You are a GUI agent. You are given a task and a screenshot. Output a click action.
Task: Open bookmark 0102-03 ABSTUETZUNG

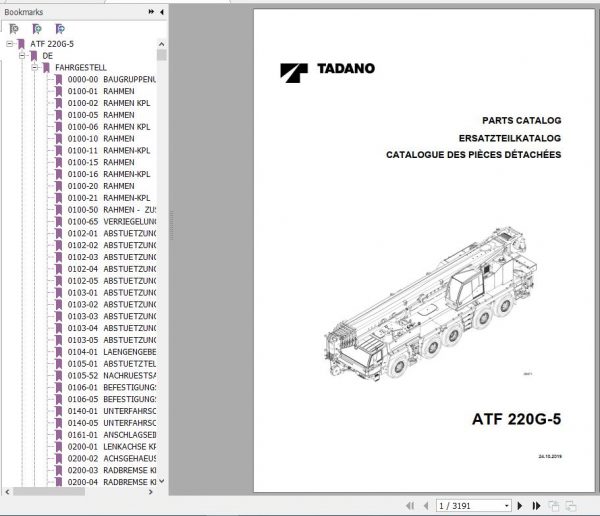[111, 257]
